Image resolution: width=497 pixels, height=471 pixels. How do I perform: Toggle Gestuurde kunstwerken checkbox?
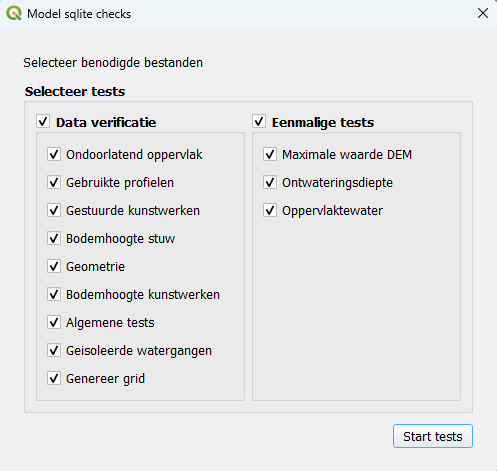click(54, 211)
